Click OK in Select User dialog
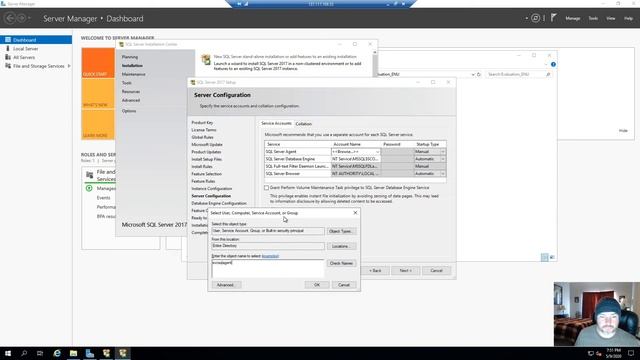640x360 pixels. 317,285
